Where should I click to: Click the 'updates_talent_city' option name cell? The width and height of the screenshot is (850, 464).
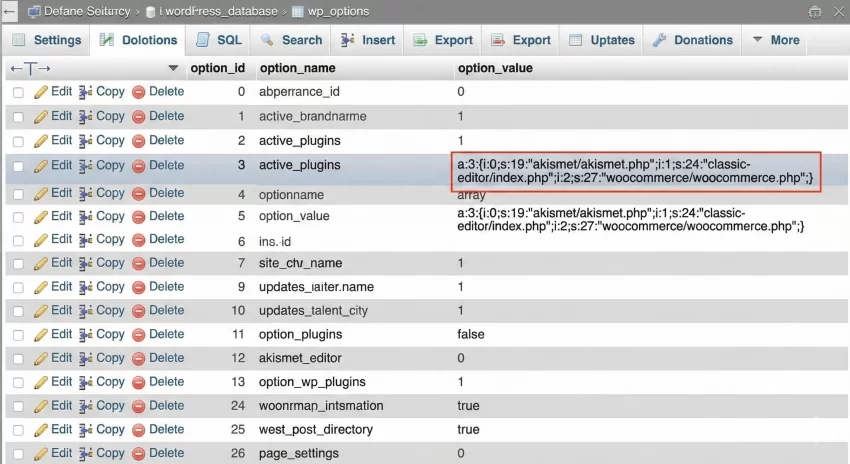[313, 311]
